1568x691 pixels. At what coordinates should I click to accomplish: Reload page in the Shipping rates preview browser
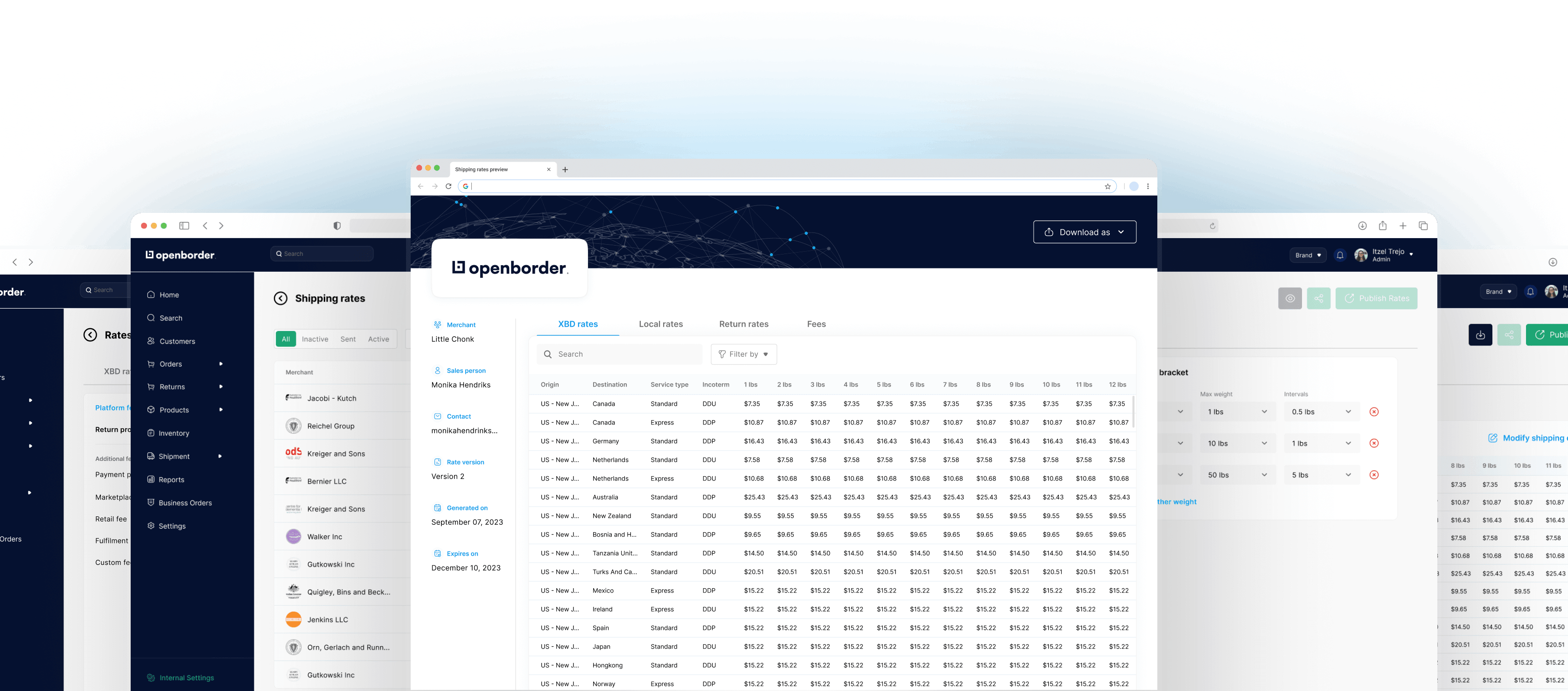click(x=448, y=186)
